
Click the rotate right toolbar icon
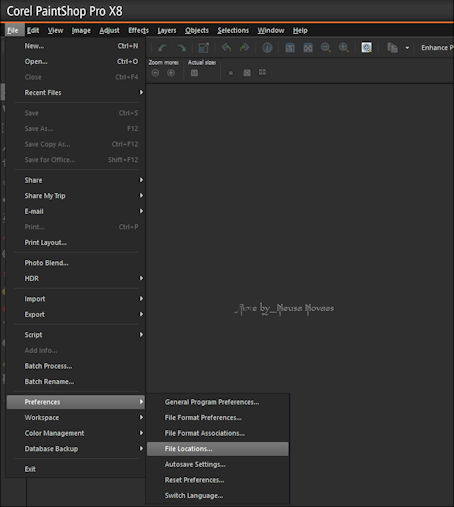pyautogui.click(x=182, y=48)
